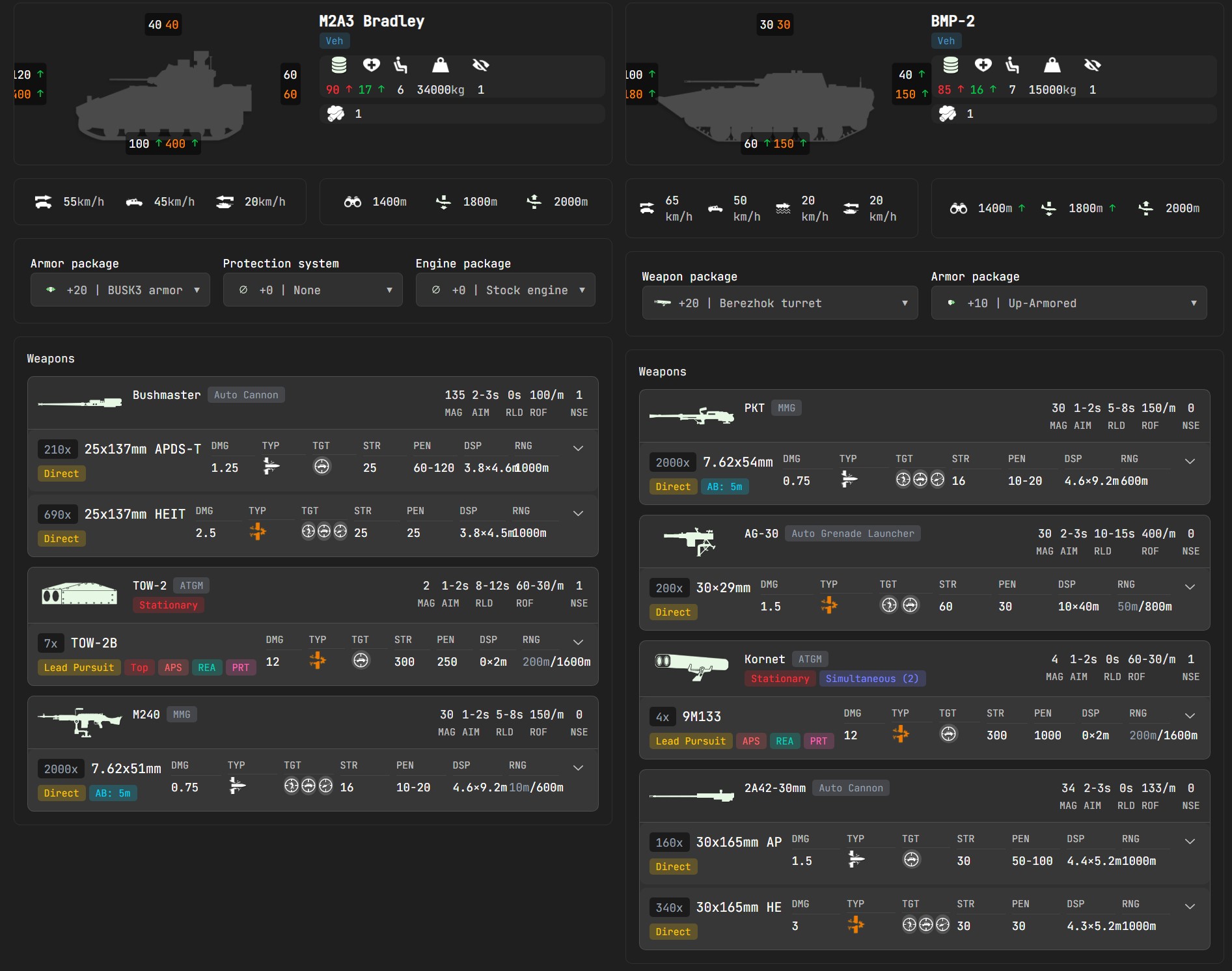
Task: Click the Bradley smoke launcher icon
Action: click(336, 113)
